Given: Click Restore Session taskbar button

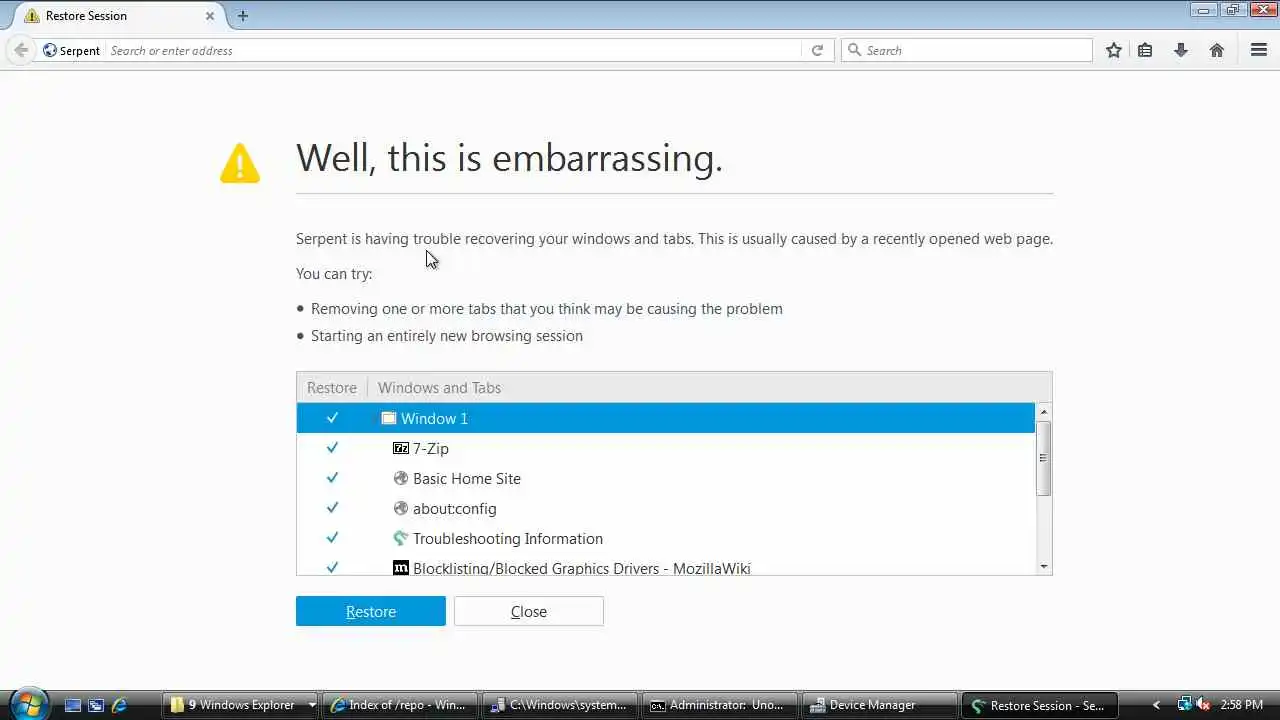Looking at the screenshot, I should [1039, 705].
